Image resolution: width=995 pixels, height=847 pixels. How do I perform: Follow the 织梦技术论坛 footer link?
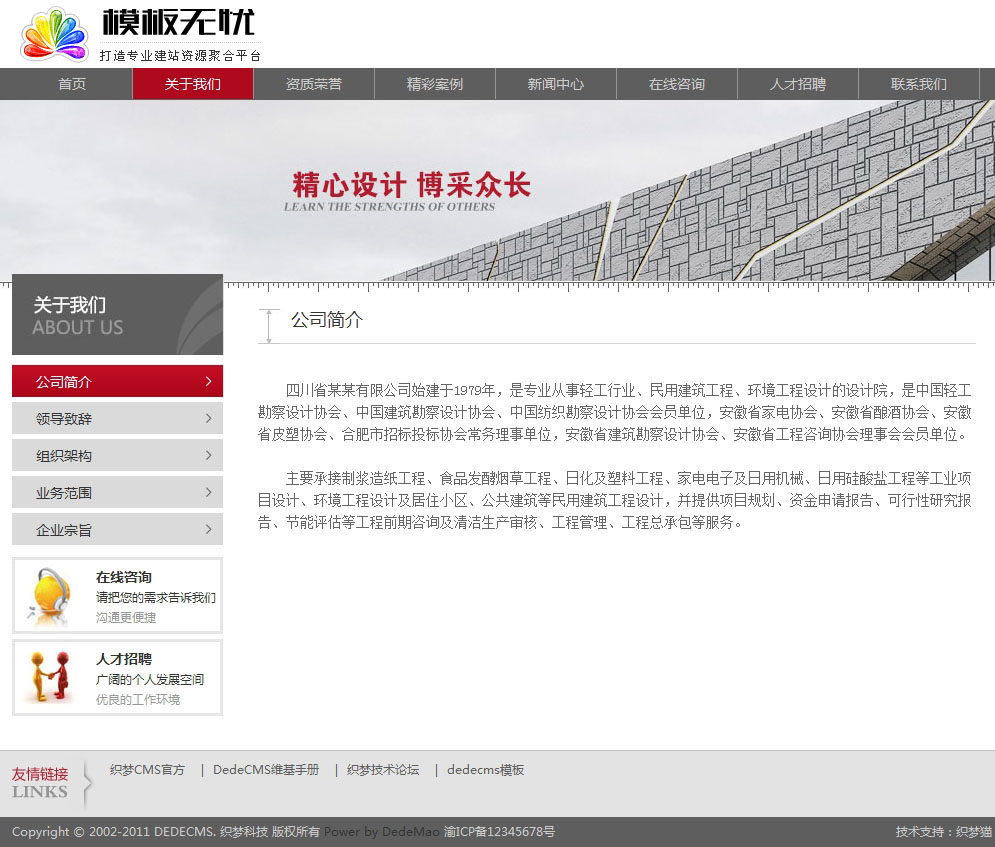pyautogui.click(x=383, y=770)
